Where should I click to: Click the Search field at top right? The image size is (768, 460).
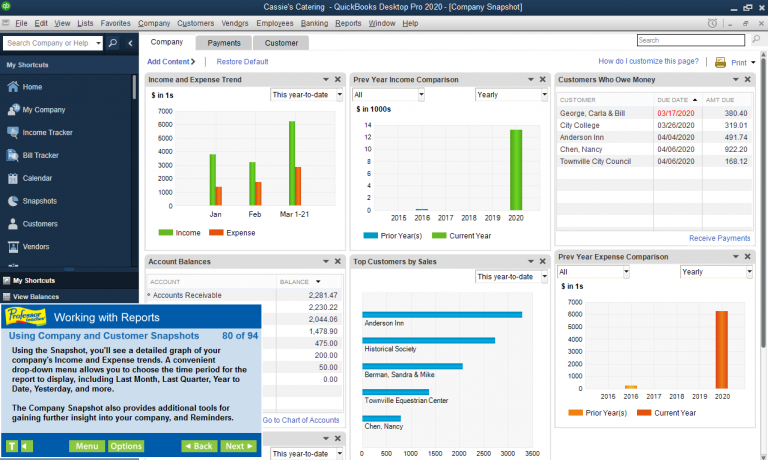691,40
